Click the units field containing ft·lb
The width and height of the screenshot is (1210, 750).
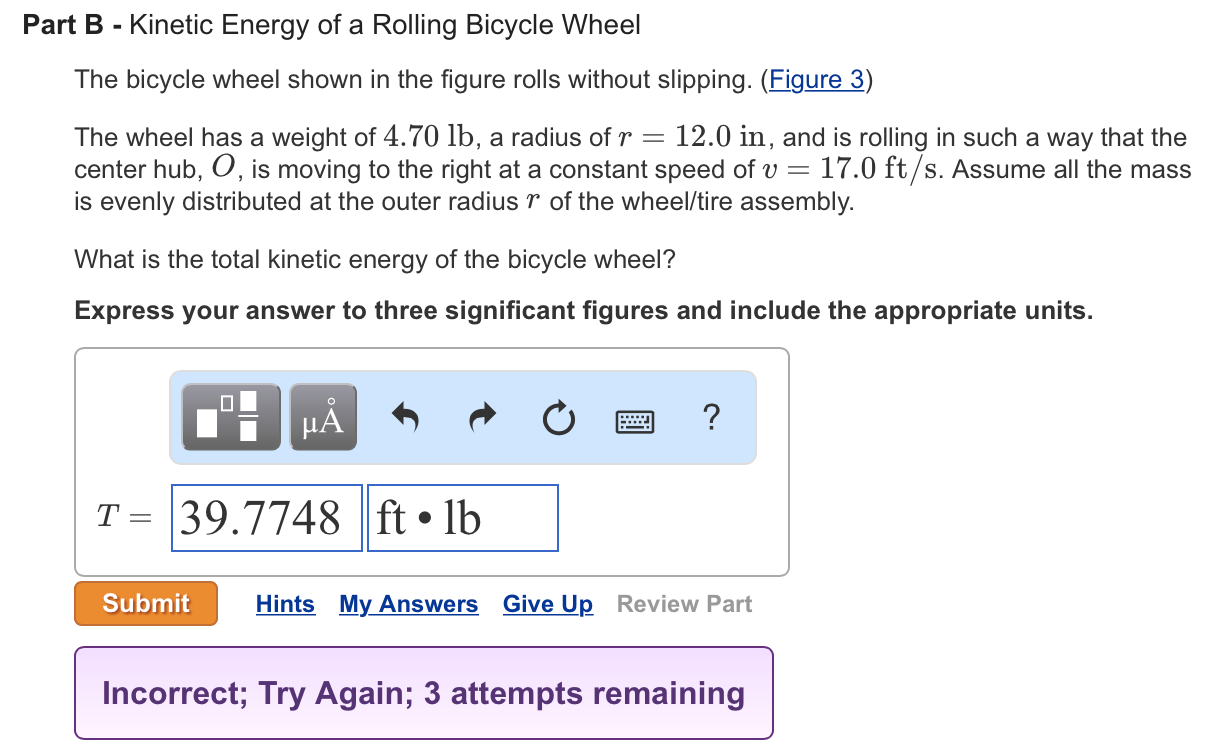tap(462, 517)
